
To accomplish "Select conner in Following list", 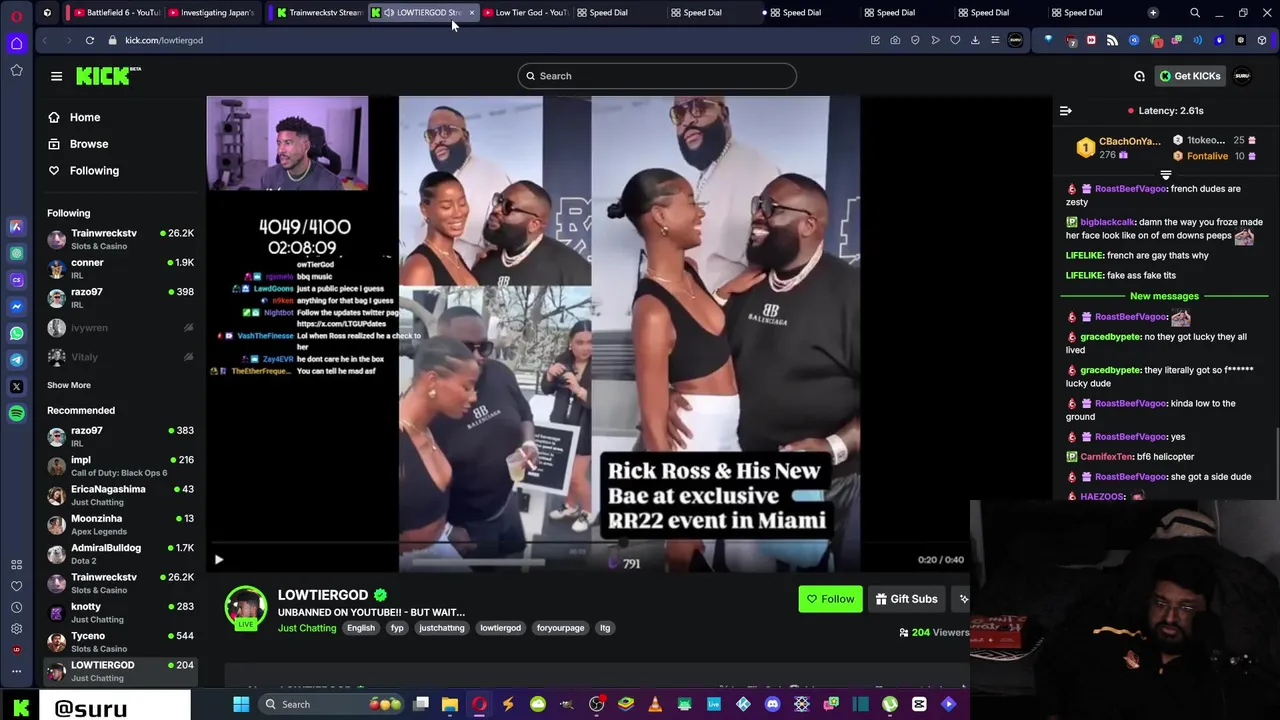I will tap(120, 268).
